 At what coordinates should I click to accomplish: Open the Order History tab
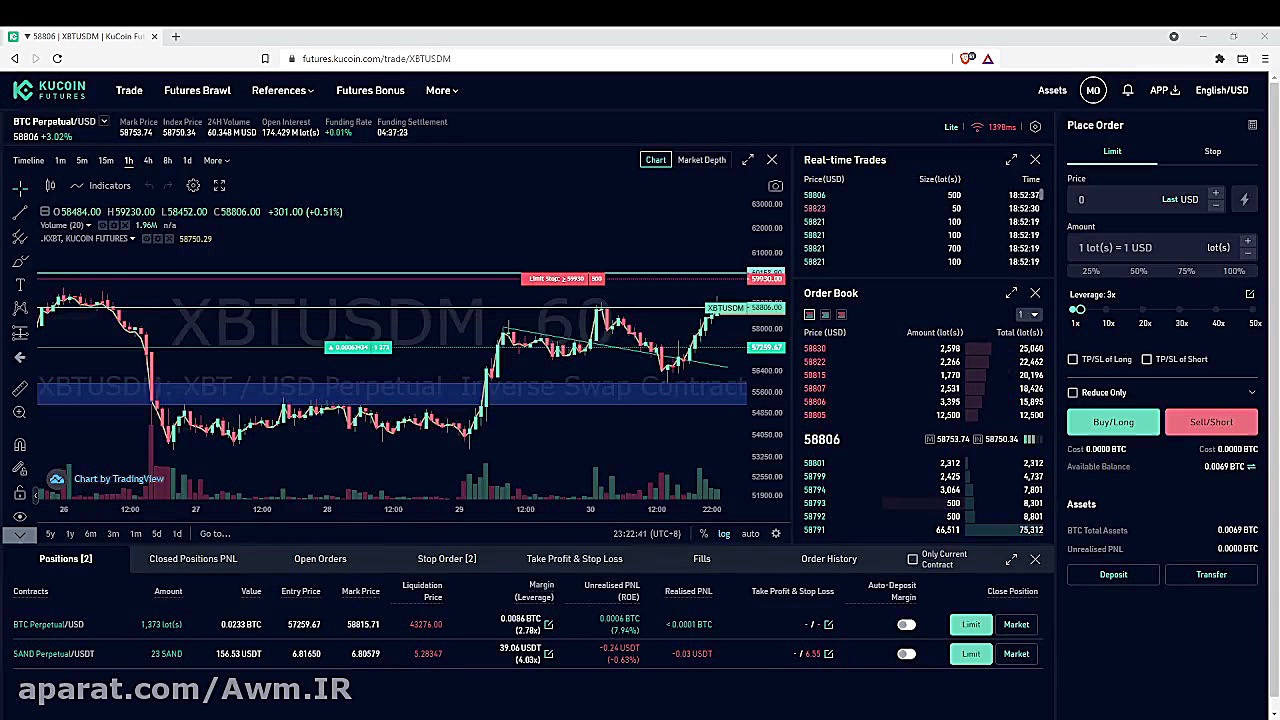[x=829, y=559]
